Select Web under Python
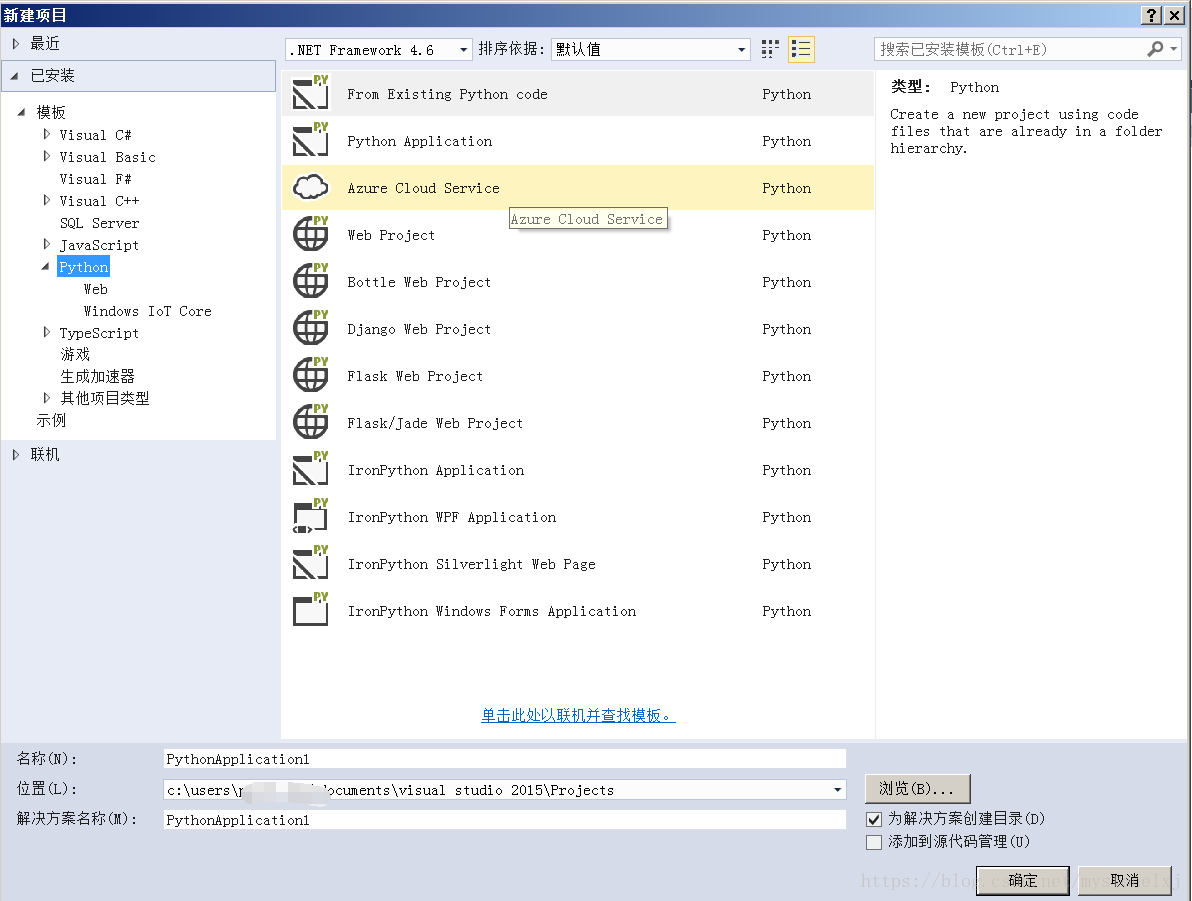Image resolution: width=1192 pixels, height=901 pixels. [x=96, y=290]
